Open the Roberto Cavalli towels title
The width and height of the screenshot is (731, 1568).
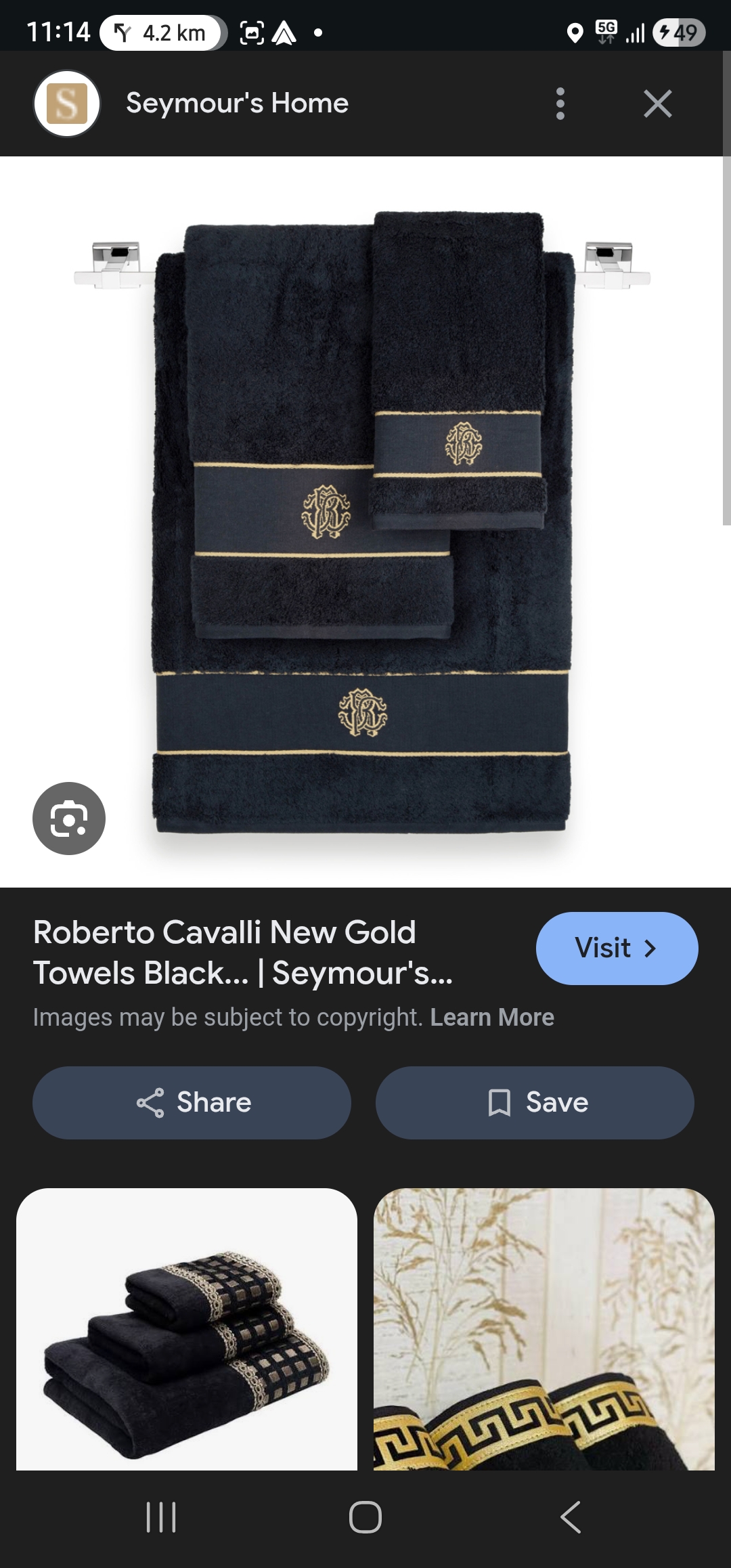[x=243, y=953]
